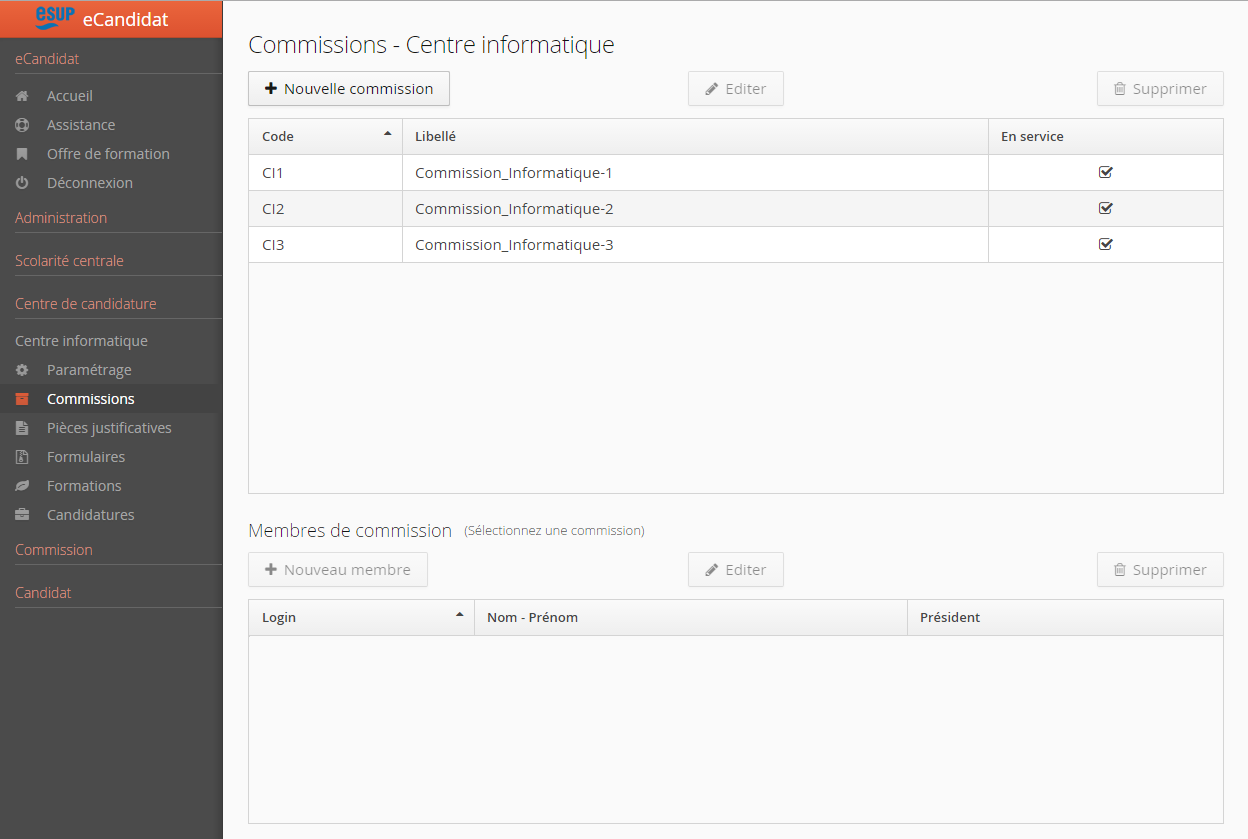The height and width of the screenshot is (839, 1248).
Task: Toggle En service checkbox for CI3
Action: coord(1105,244)
